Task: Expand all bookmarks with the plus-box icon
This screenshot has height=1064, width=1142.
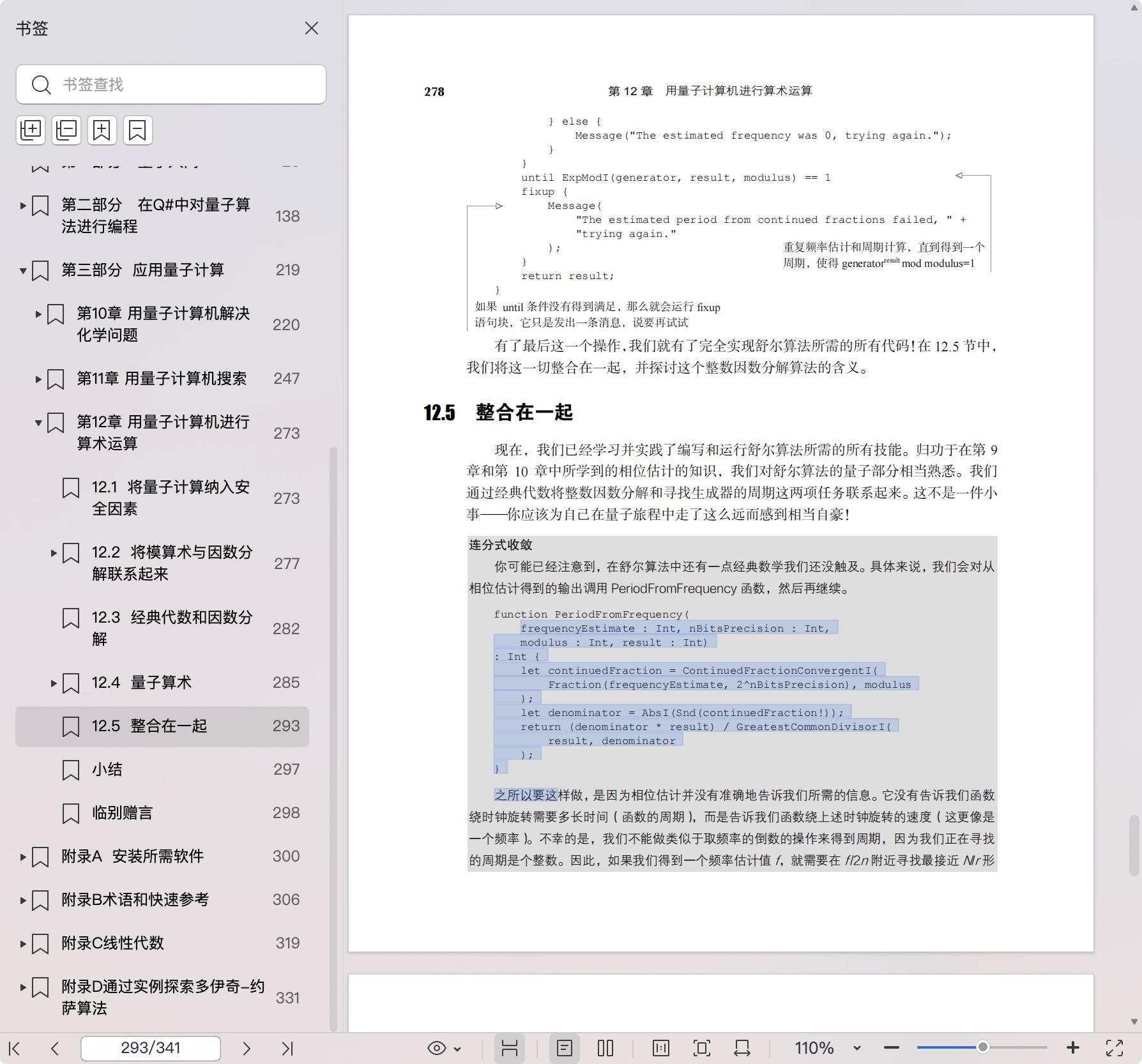Action: coord(31,130)
